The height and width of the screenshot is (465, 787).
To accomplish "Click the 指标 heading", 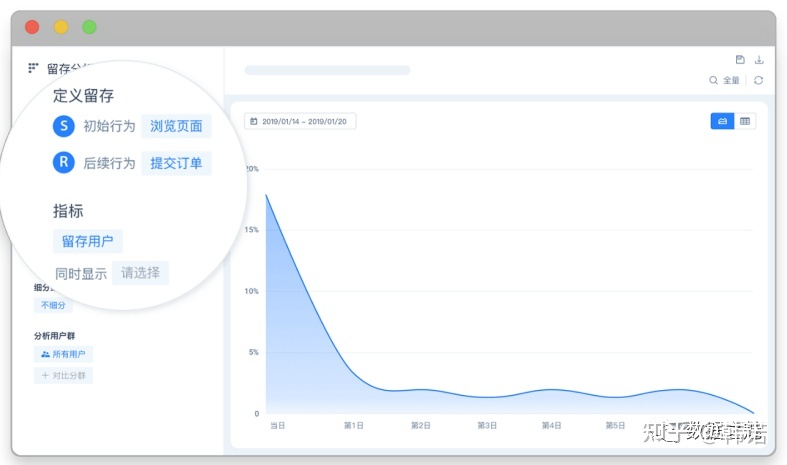I will point(68,211).
